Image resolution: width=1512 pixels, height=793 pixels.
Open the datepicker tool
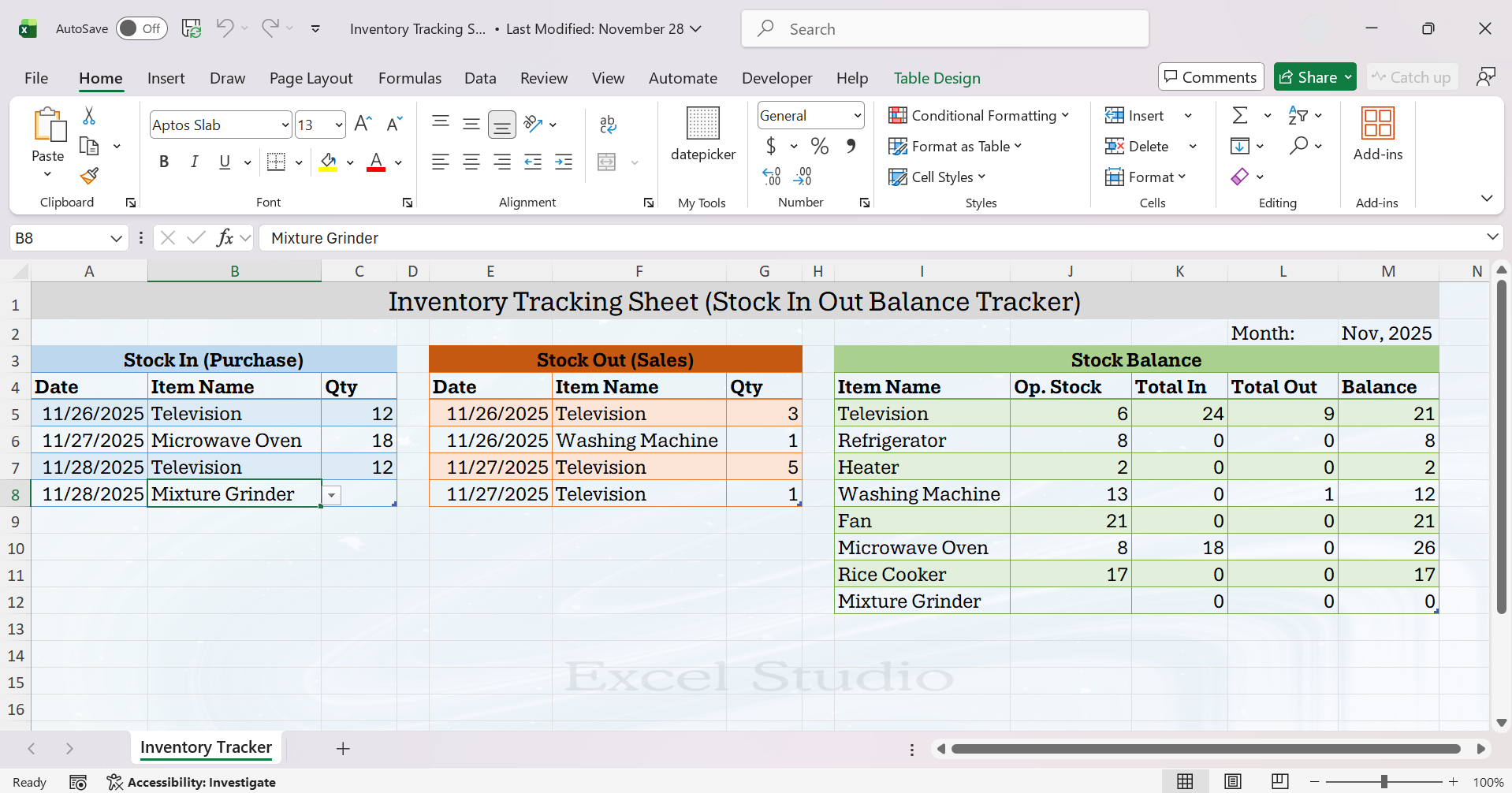click(702, 134)
